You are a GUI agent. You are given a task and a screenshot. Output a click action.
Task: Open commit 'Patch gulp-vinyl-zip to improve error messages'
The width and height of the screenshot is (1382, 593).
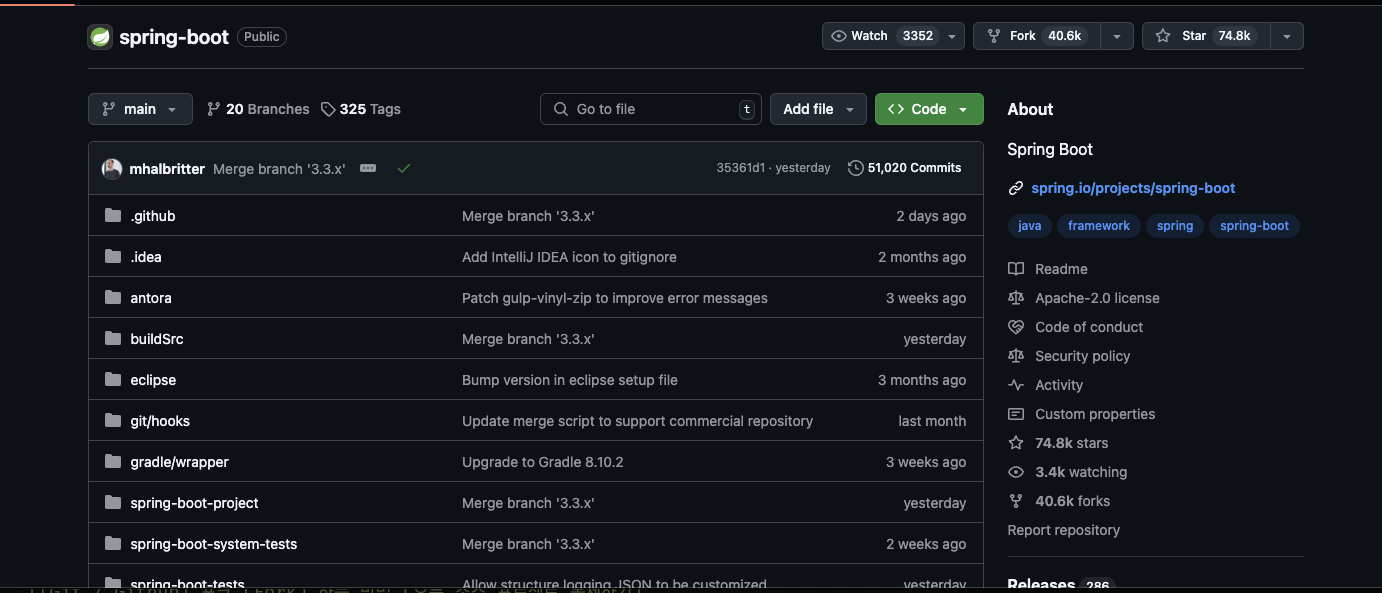pyautogui.click(x=615, y=298)
